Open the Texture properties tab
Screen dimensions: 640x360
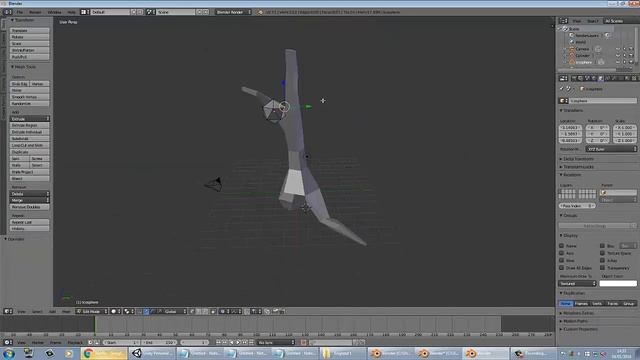634,78
